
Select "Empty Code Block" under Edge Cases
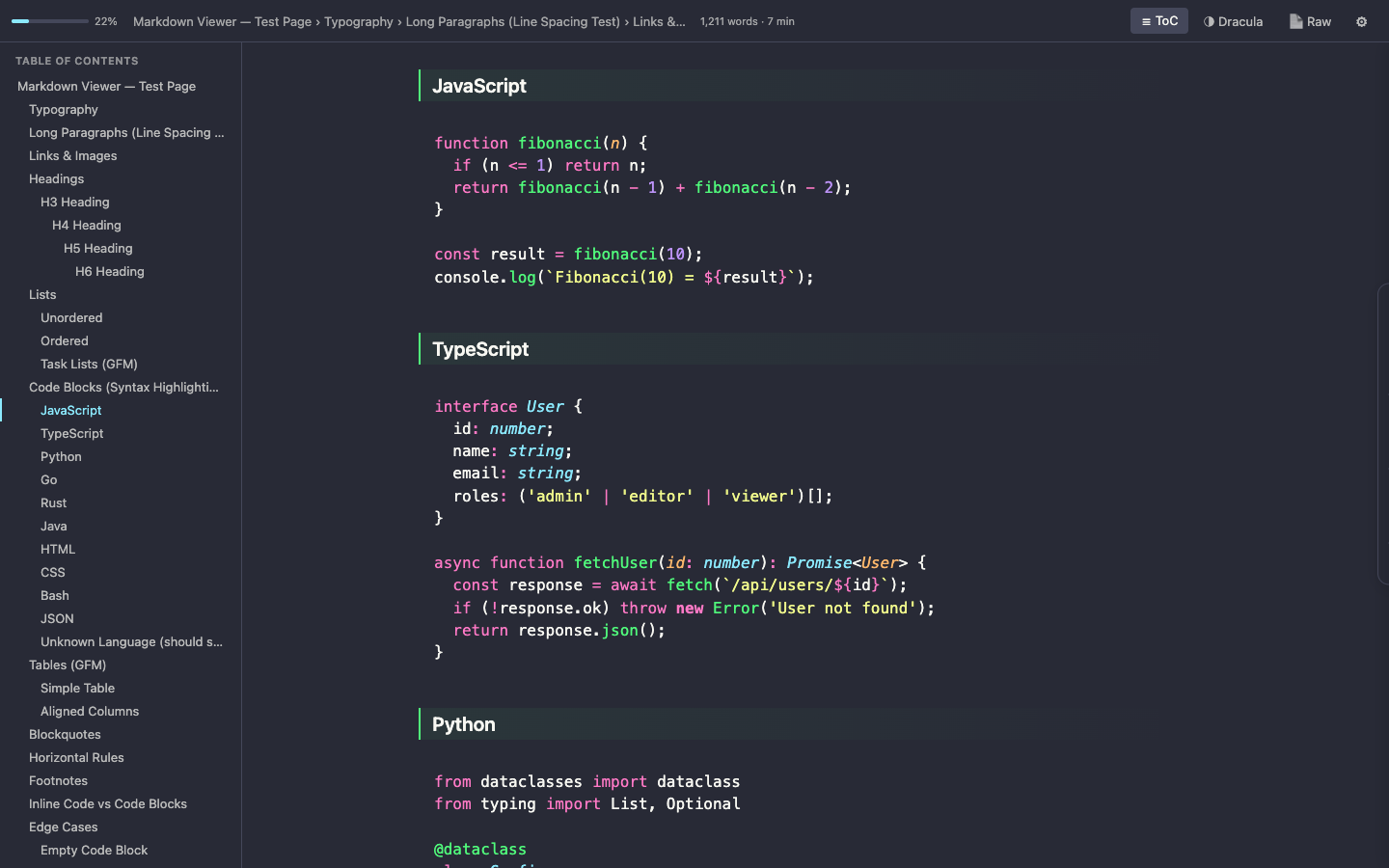(94, 850)
